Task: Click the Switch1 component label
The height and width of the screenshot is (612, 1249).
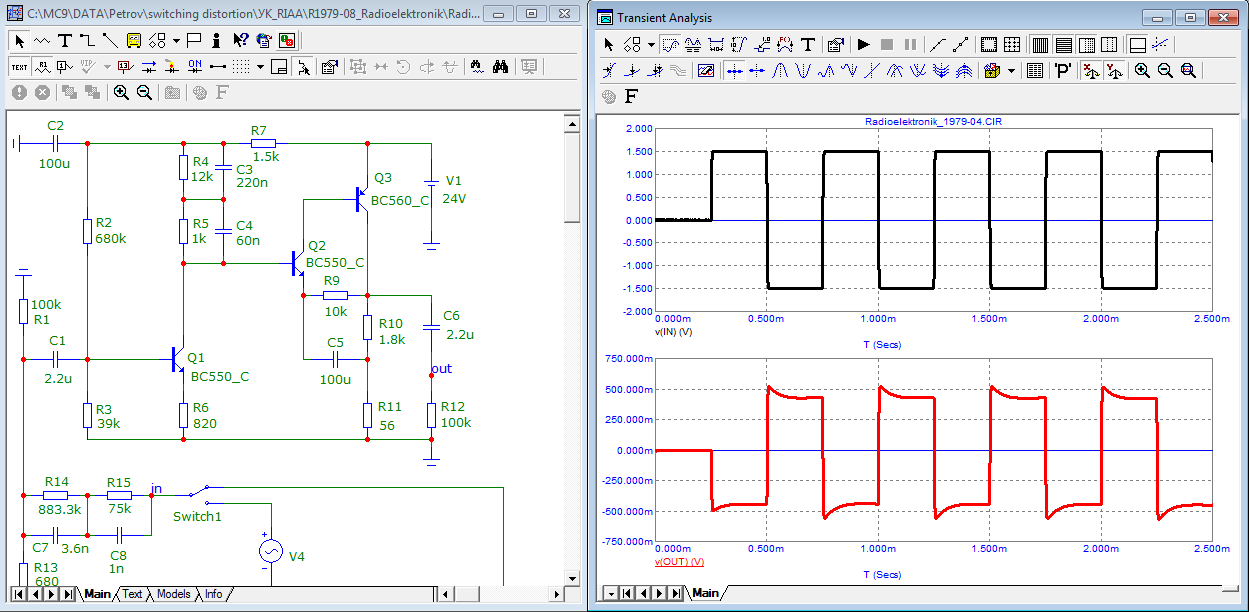Action: pyautogui.click(x=197, y=517)
